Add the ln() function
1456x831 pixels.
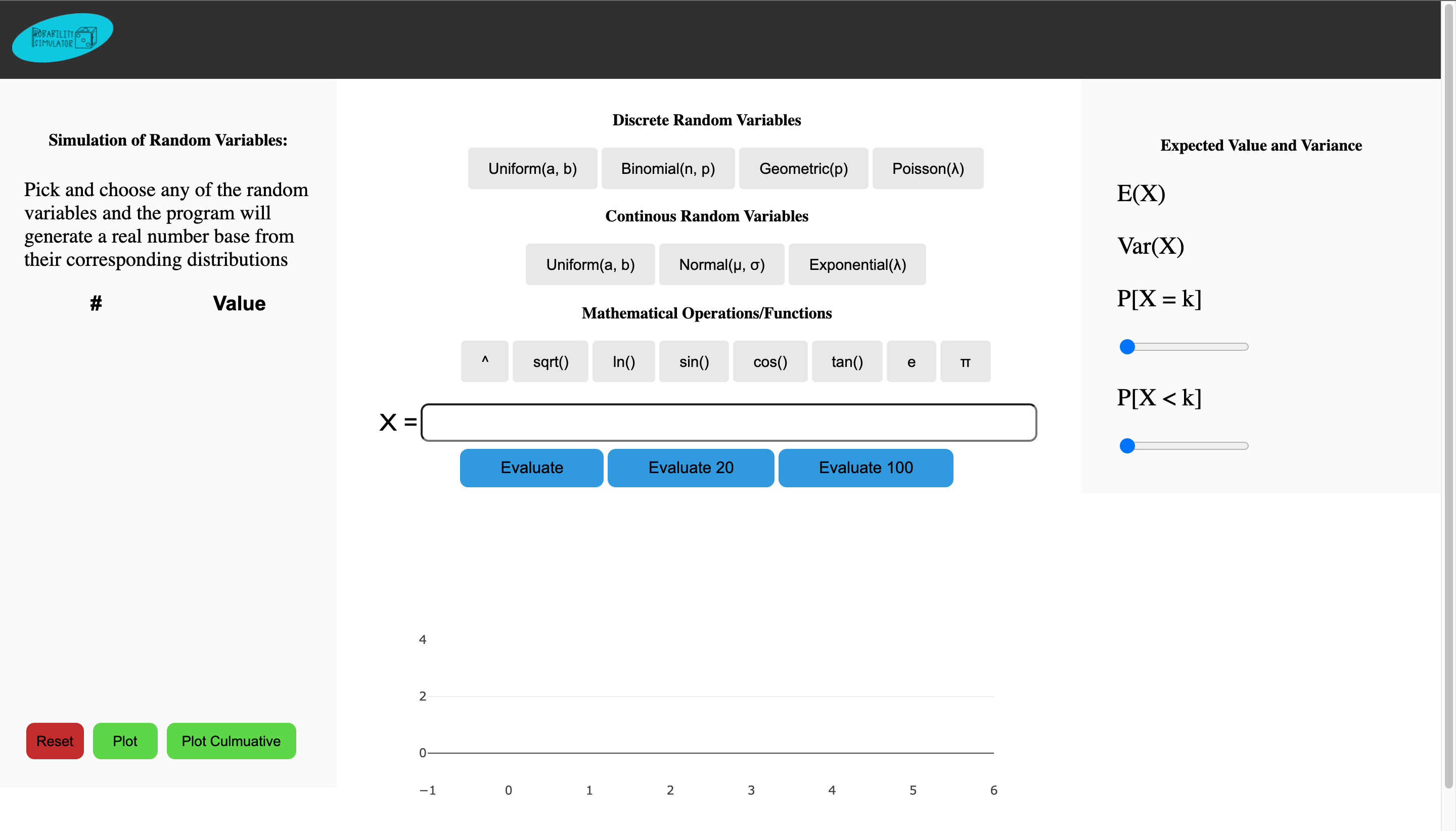click(623, 361)
